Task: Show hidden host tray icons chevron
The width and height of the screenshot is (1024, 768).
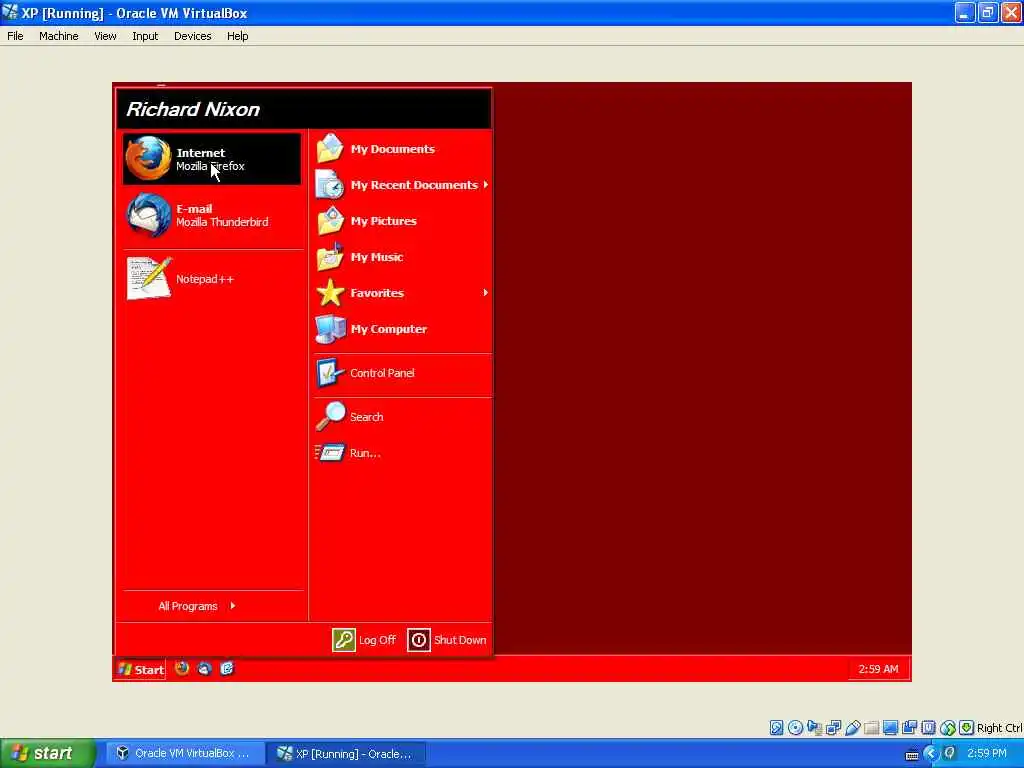Action: (931, 753)
